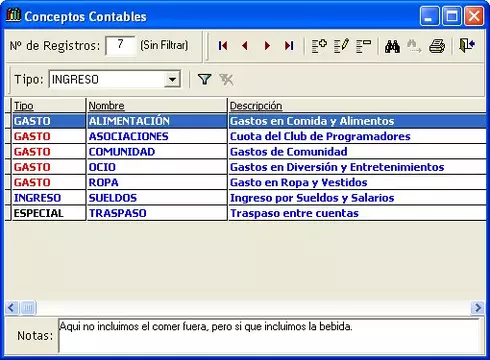Click the greyed-out find-next icon
Image resolution: width=490 pixels, height=360 pixels.
tap(414, 46)
